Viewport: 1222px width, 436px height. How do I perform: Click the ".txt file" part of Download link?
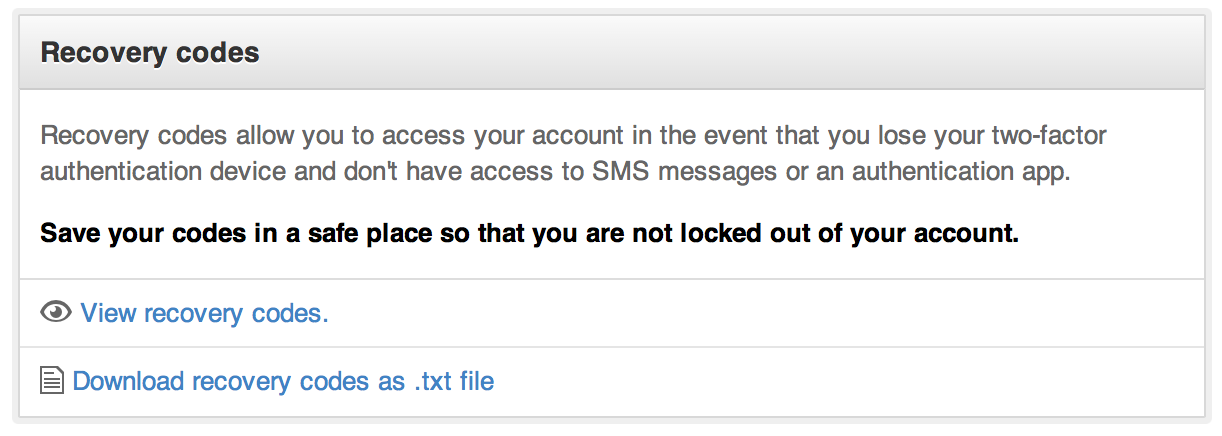pos(454,381)
